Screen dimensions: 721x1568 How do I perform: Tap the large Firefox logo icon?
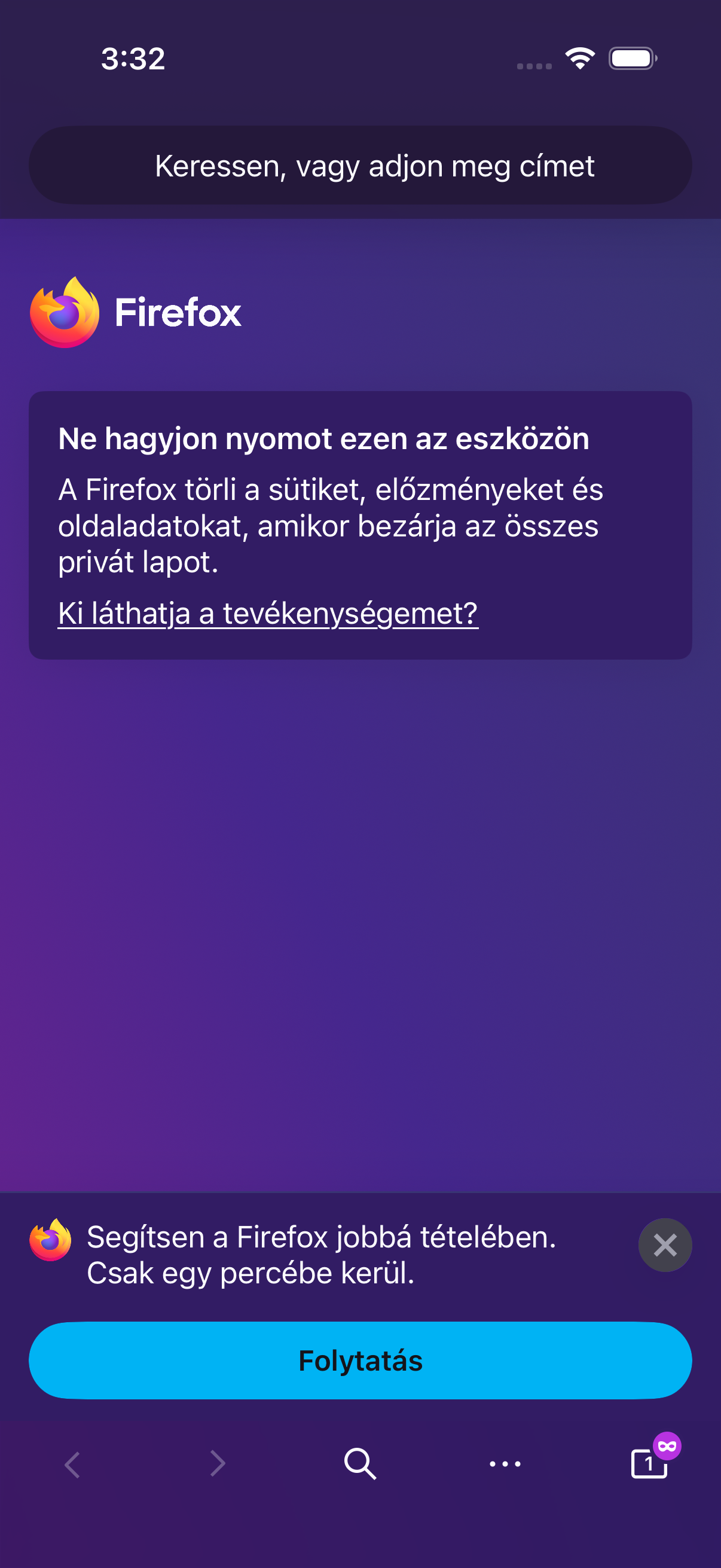click(65, 312)
